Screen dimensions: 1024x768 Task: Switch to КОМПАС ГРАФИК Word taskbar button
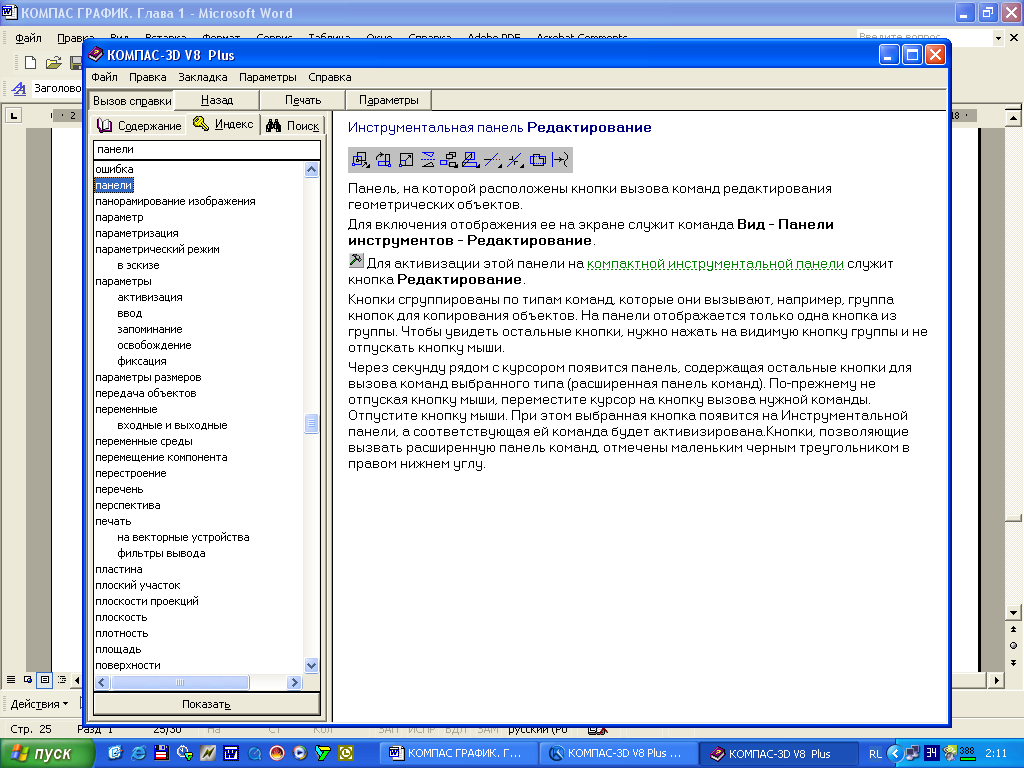[458, 754]
